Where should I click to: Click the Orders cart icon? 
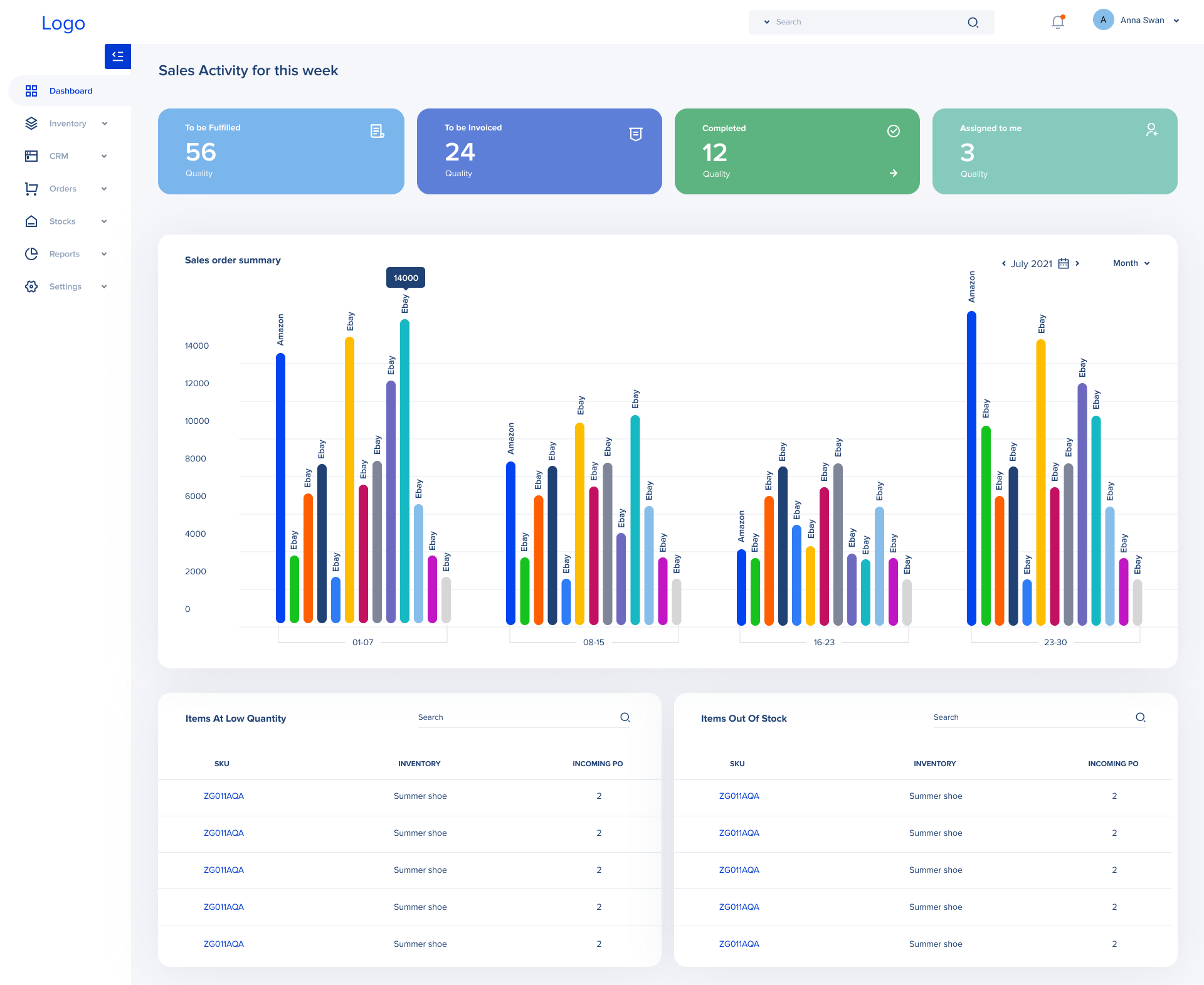pos(31,189)
